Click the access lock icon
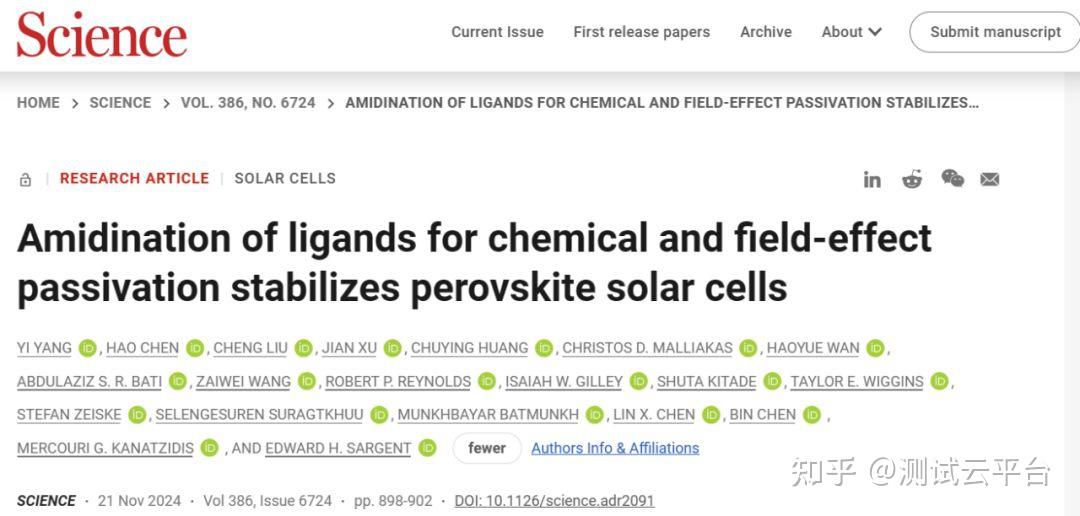This screenshot has height=516, width=1080. 26,180
